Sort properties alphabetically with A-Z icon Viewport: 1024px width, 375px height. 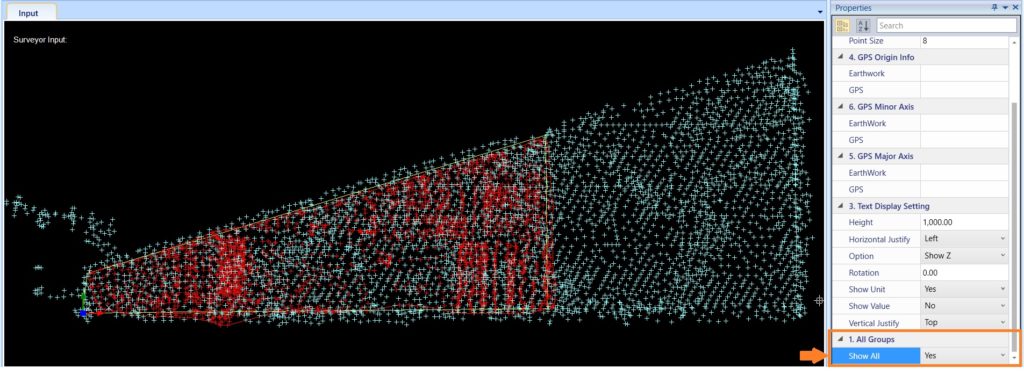coord(863,25)
